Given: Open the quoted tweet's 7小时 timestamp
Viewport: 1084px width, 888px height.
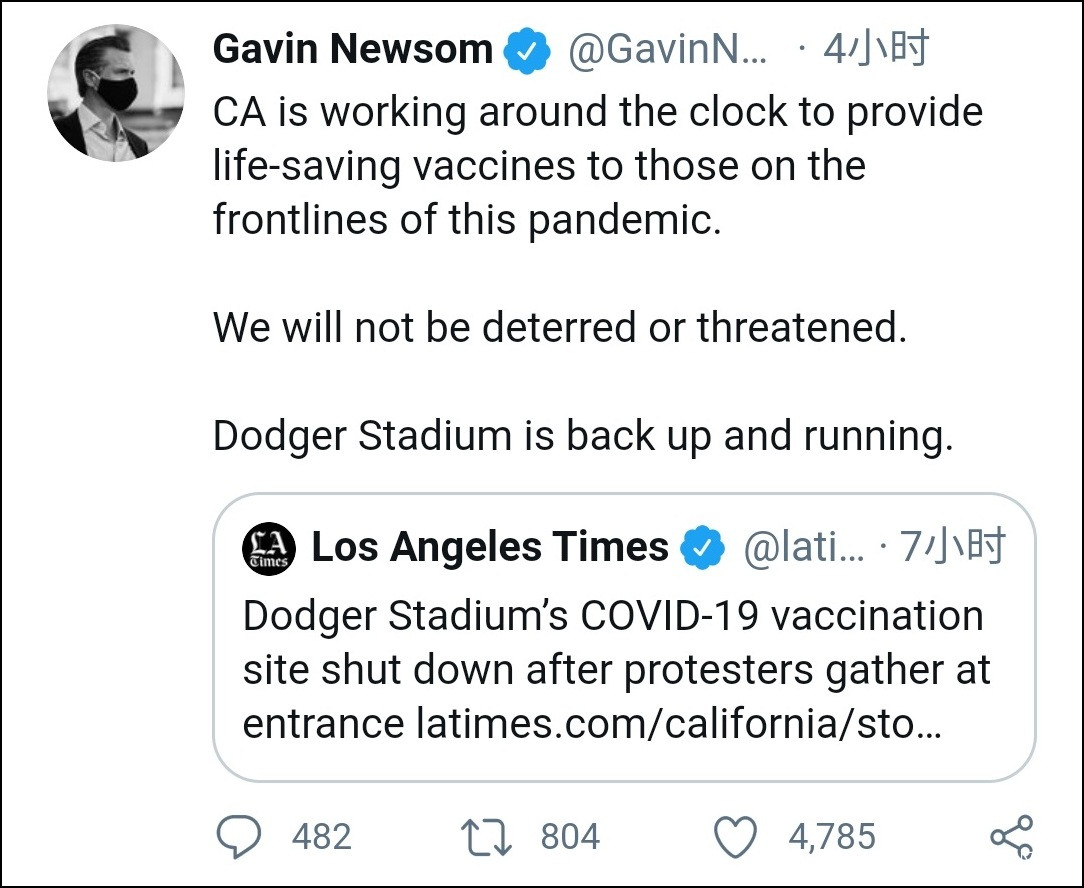Looking at the screenshot, I should (x=954, y=547).
